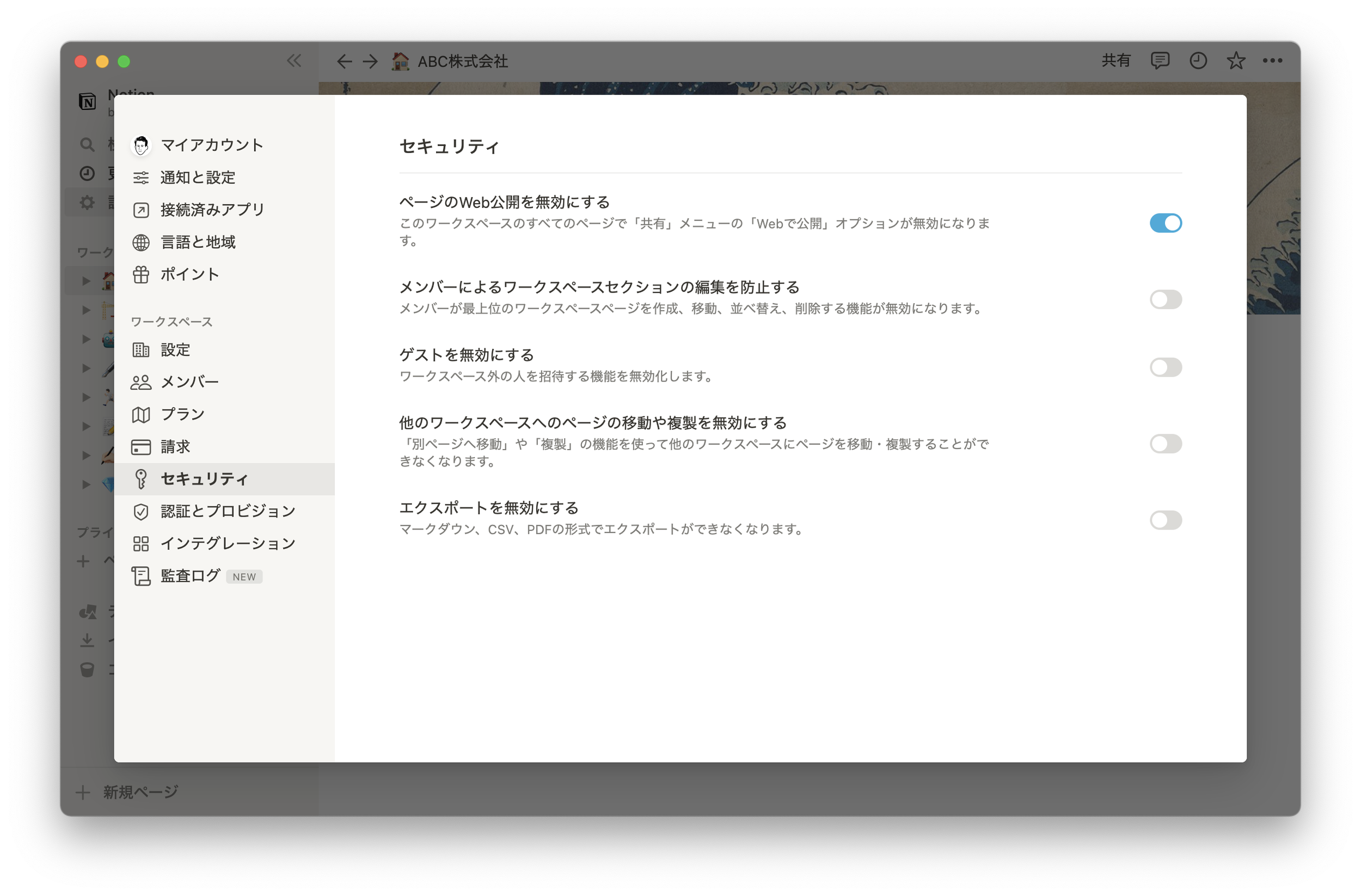
Task: Toggle 他のワークスペースへの移動や複製を無効にする switch
Action: tap(1166, 444)
